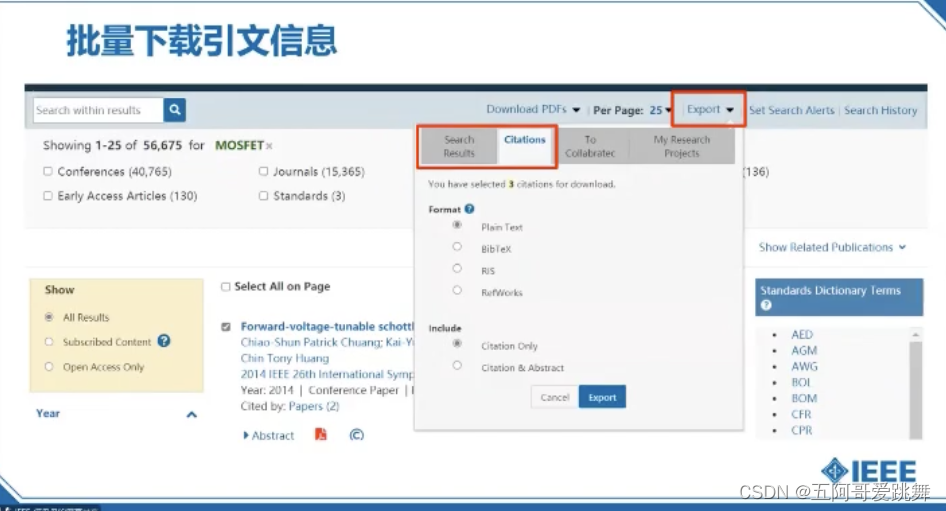Open author Chiao-Shun Patrick Chuang link
The height and width of the screenshot is (511, 946).
coord(311,342)
